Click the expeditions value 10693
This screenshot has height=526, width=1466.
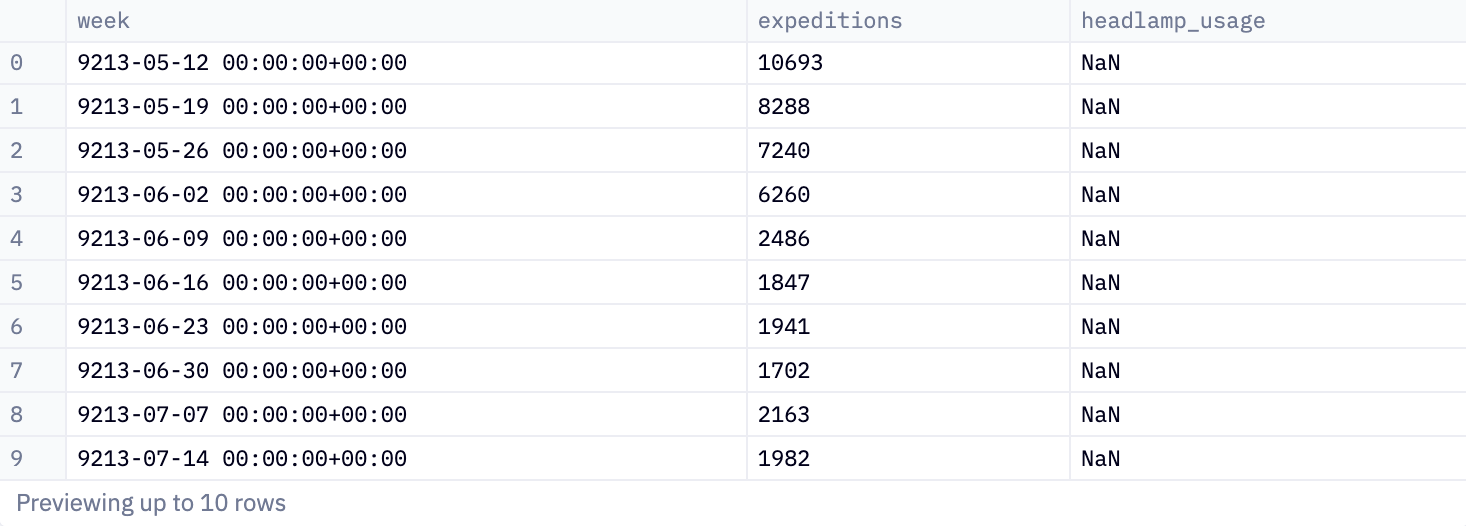point(790,63)
